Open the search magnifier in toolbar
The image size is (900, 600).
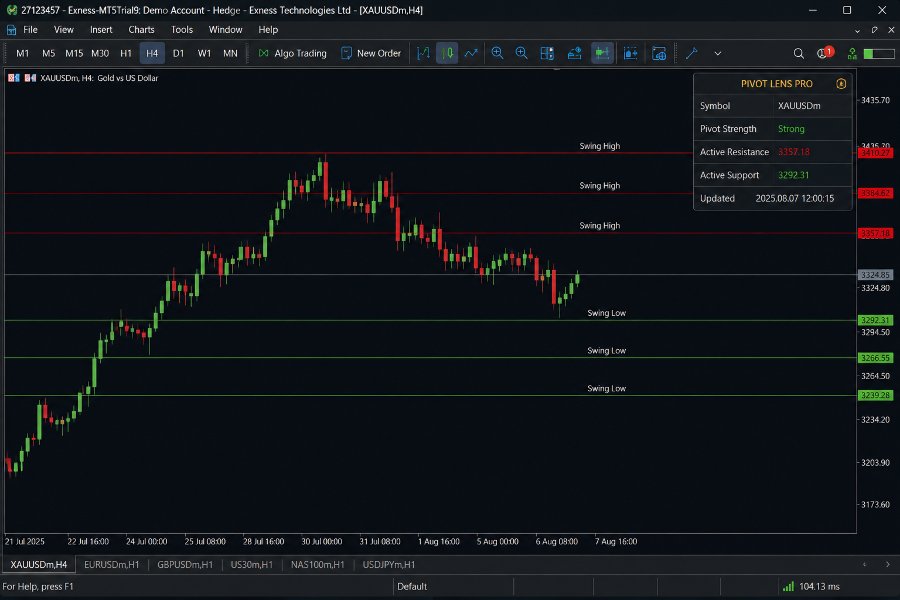coord(798,53)
